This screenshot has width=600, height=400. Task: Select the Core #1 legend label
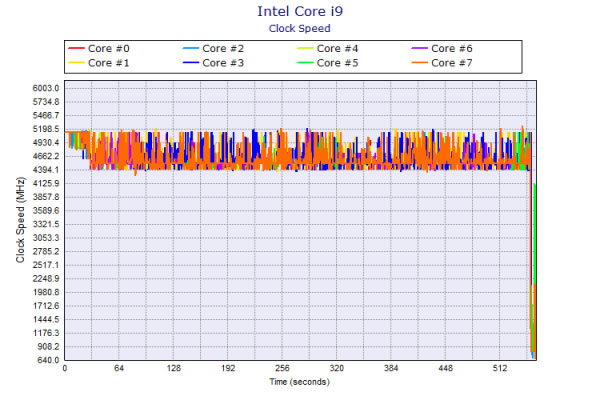(109, 63)
